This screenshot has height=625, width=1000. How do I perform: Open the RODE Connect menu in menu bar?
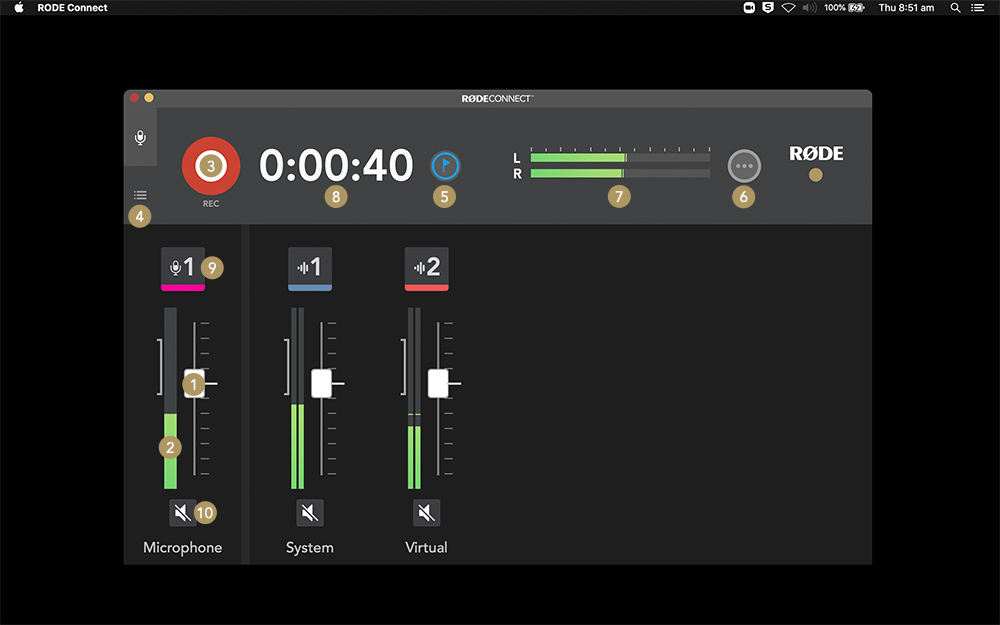point(73,8)
